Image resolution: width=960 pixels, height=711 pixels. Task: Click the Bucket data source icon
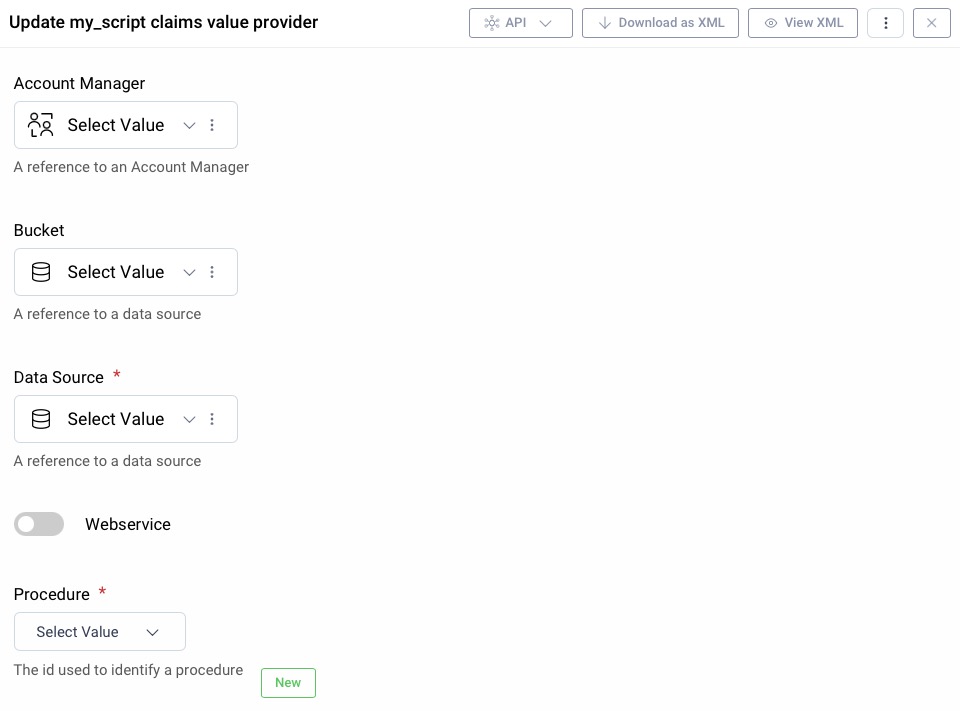[41, 272]
